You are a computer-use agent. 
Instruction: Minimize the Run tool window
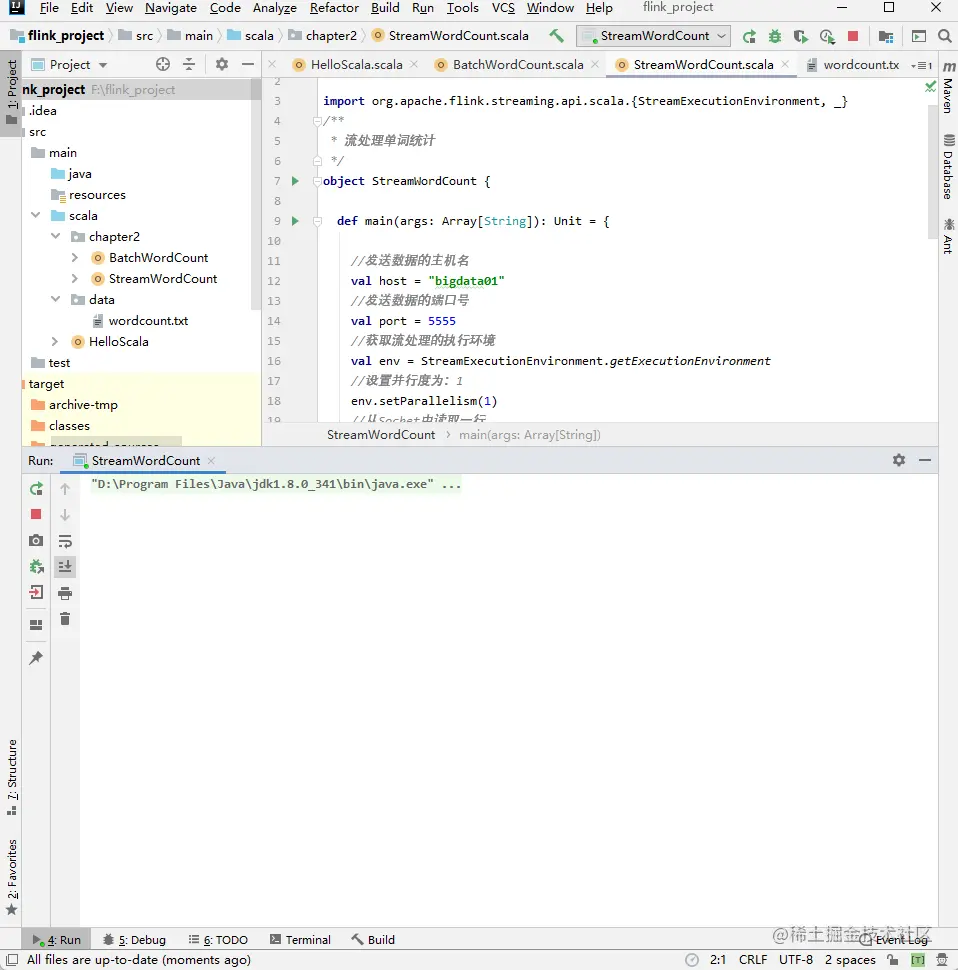925,460
